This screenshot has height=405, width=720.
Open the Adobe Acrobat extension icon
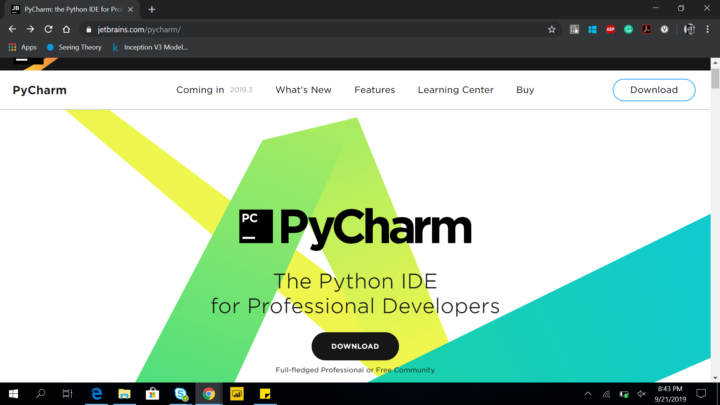pos(647,29)
